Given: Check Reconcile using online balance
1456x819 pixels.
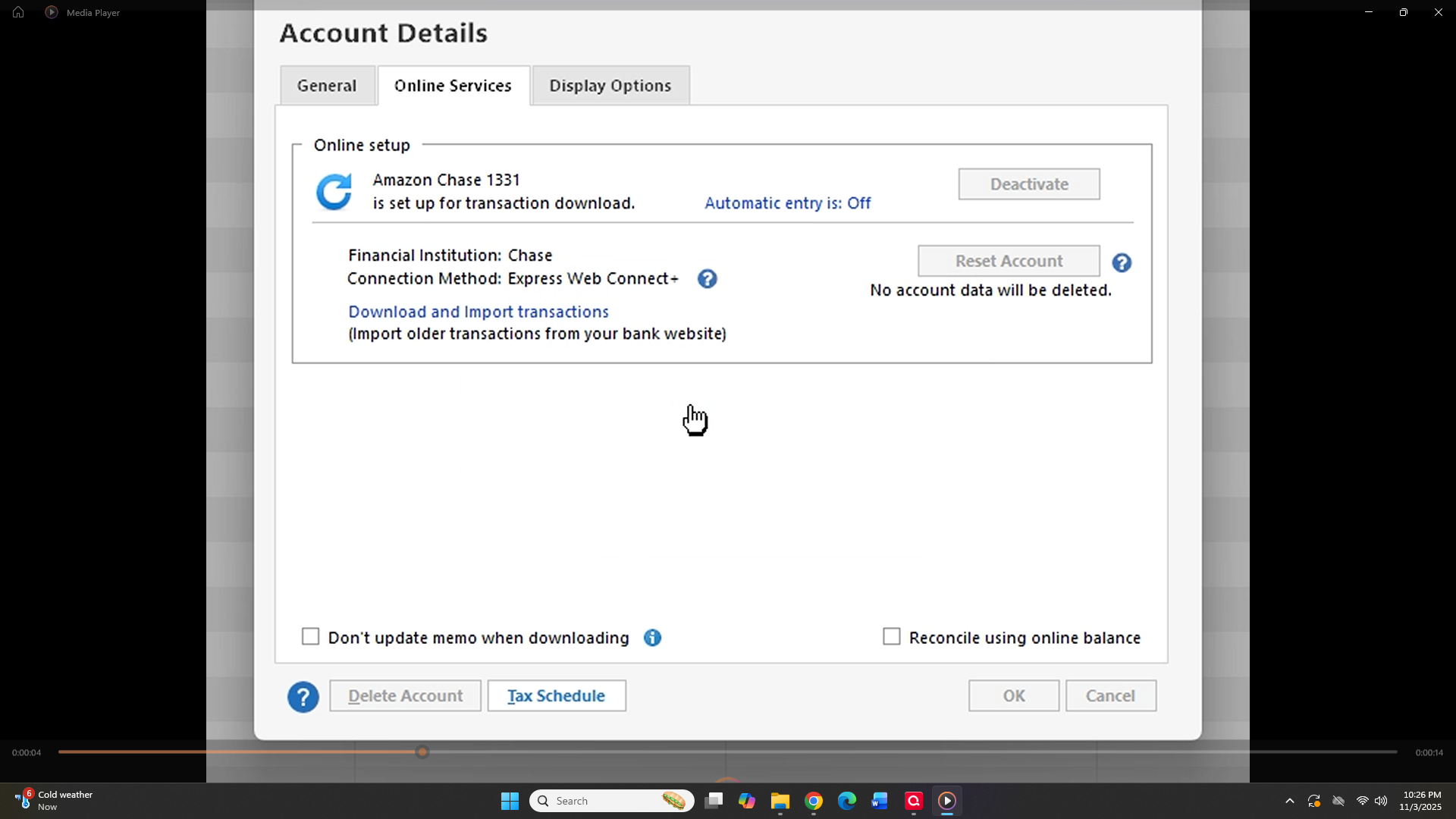Looking at the screenshot, I should pyautogui.click(x=891, y=636).
